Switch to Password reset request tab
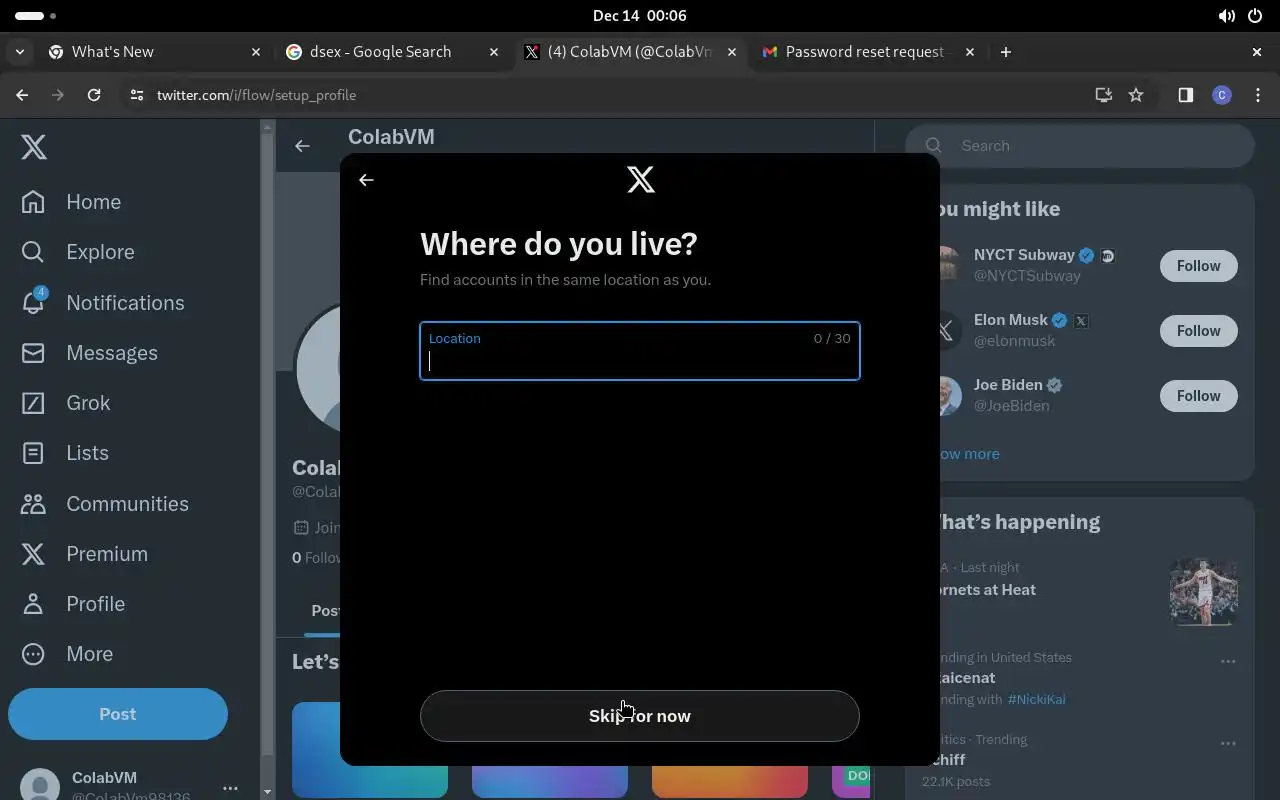The image size is (1280, 800). (864, 52)
